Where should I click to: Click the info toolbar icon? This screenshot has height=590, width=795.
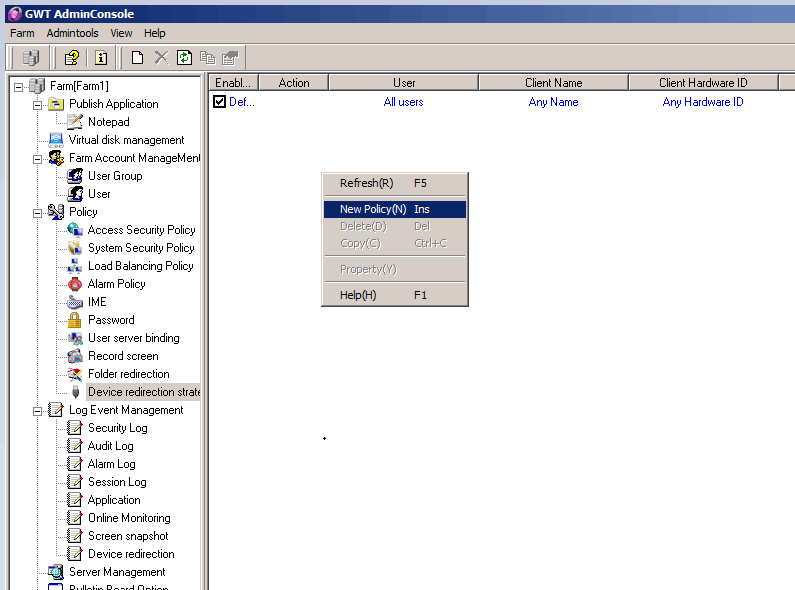[x=101, y=58]
